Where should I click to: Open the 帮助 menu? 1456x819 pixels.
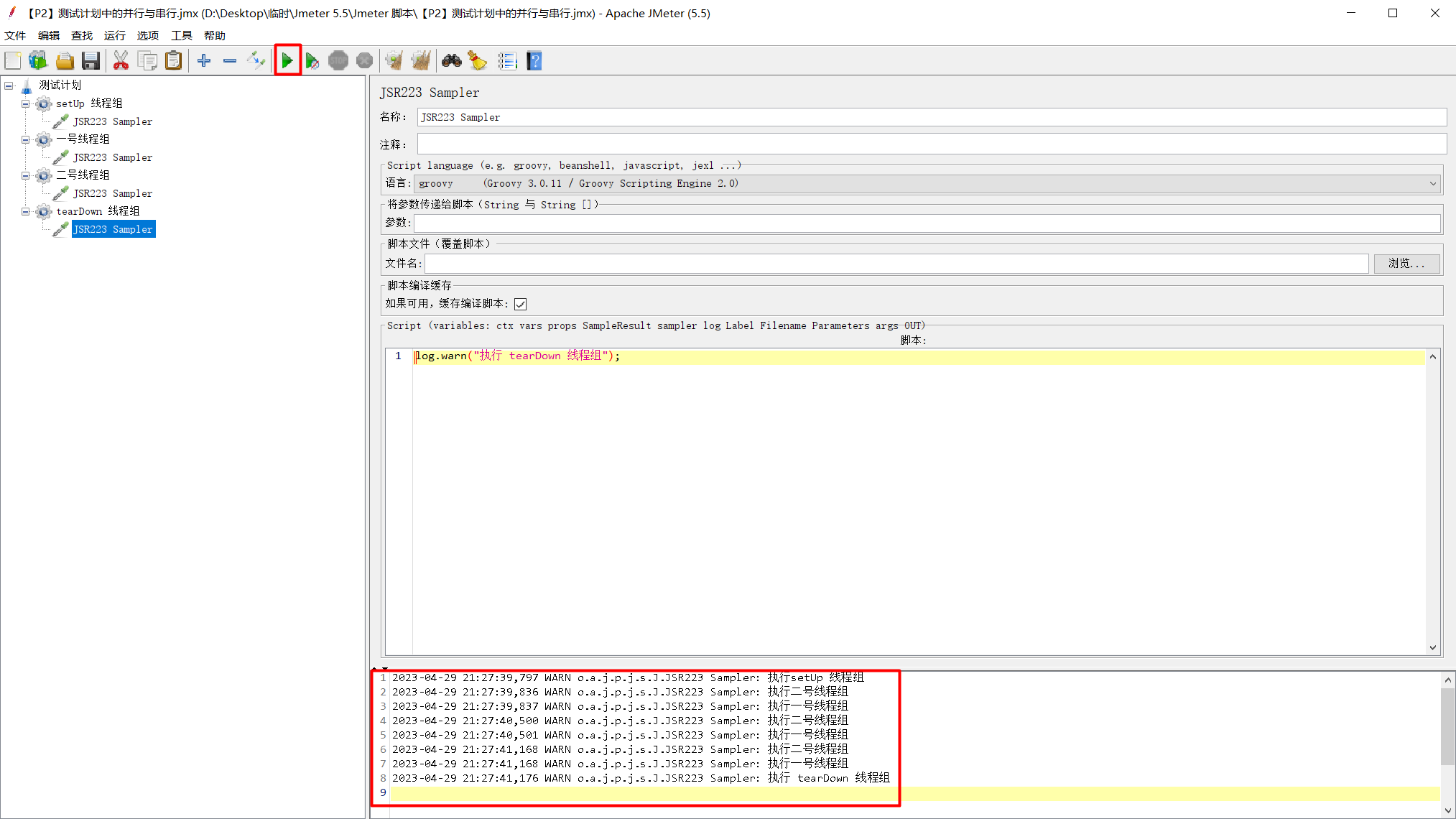click(x=215, y=35)
